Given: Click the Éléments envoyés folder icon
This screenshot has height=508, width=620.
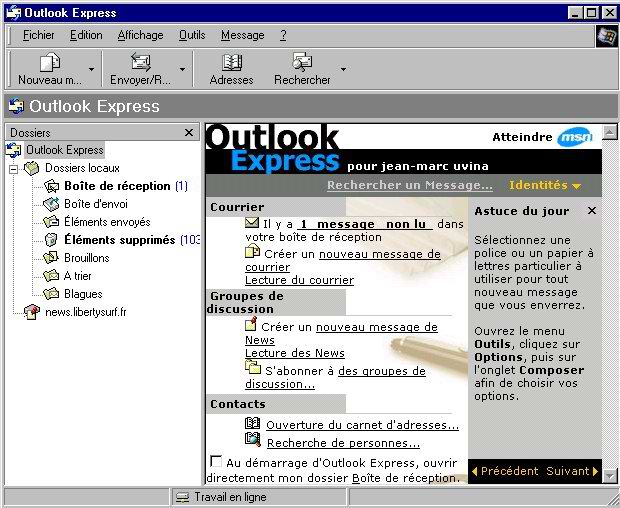Looking at the screenshot, I should pyautogui.click(x=51, y=222).
